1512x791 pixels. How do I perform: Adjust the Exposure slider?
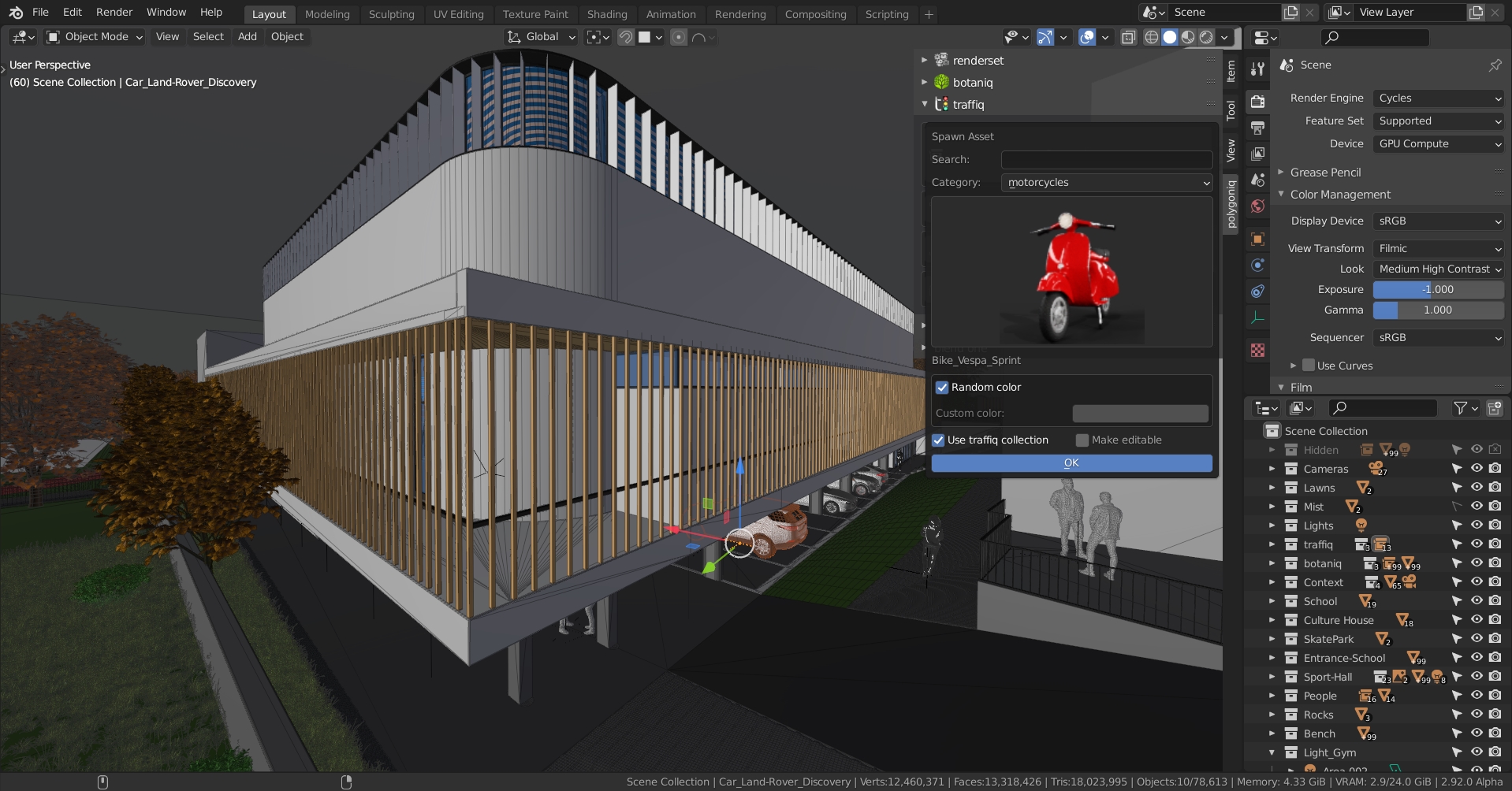click(x=1438, y=289)
